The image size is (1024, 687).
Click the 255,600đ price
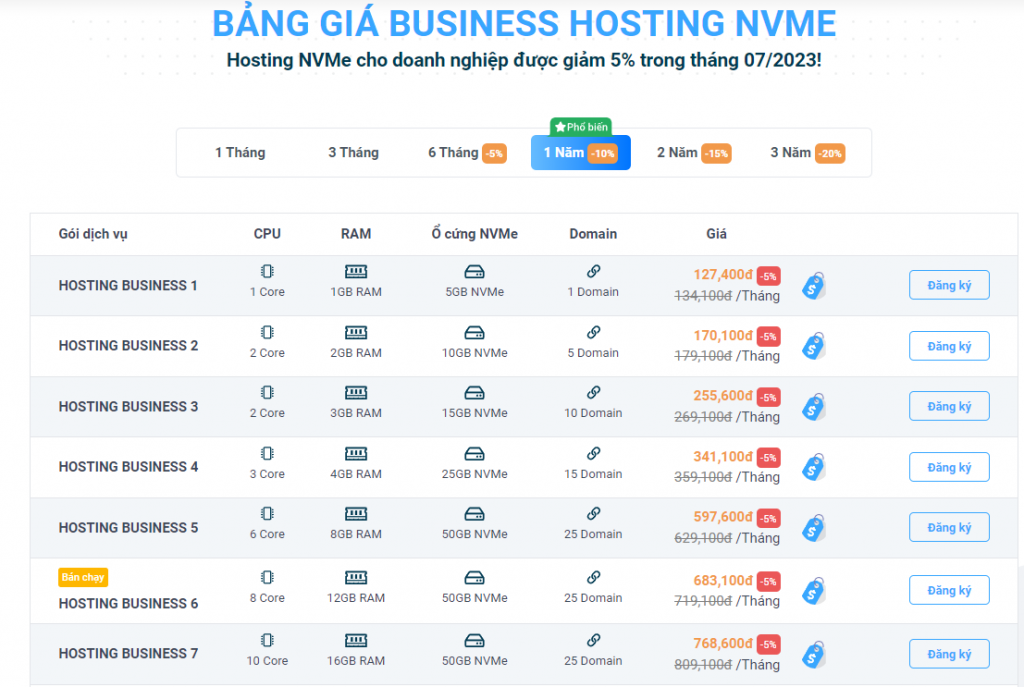click(x=723, y=396)
